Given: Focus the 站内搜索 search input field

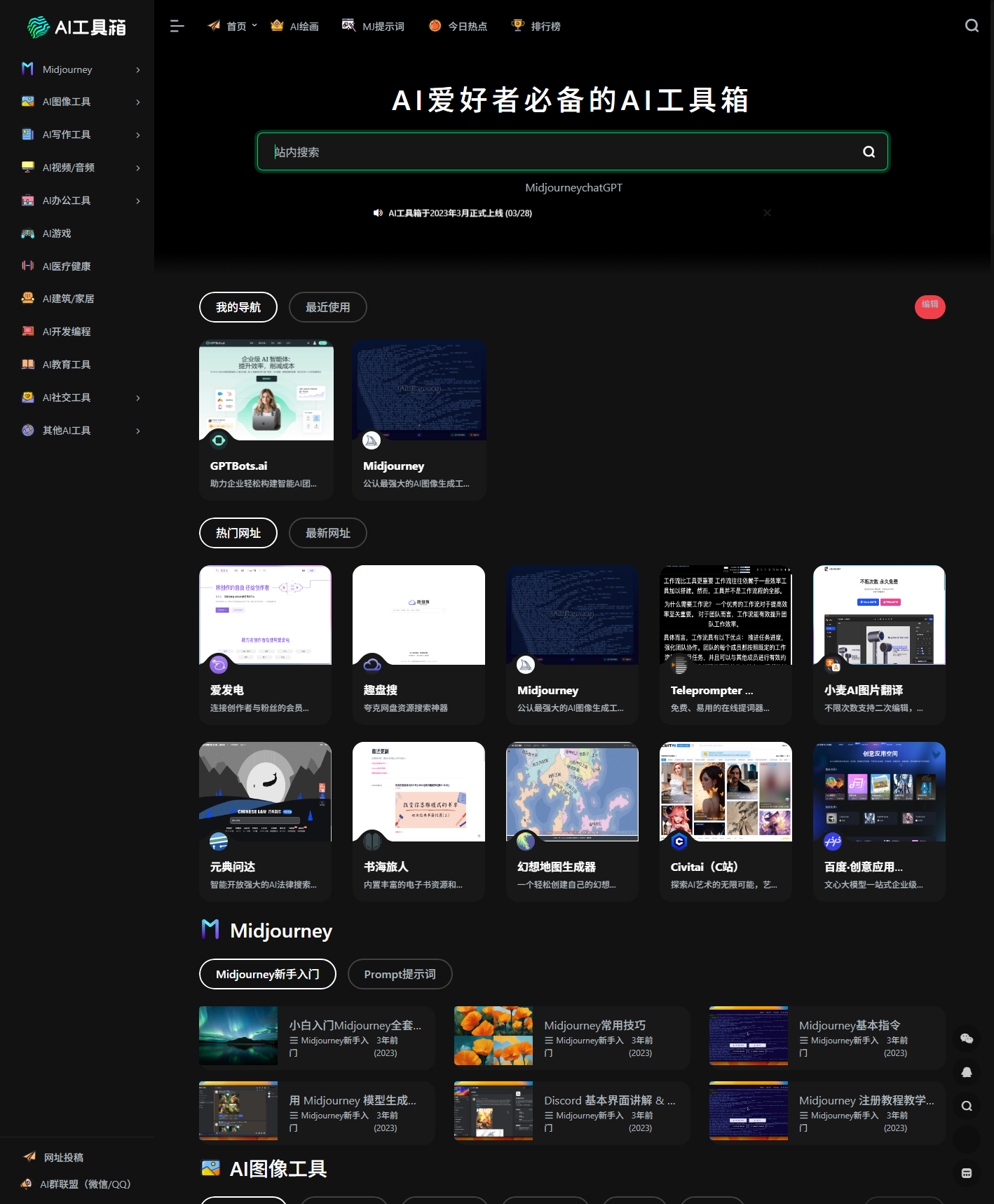Looking at the screenshot, I should 561,152.
